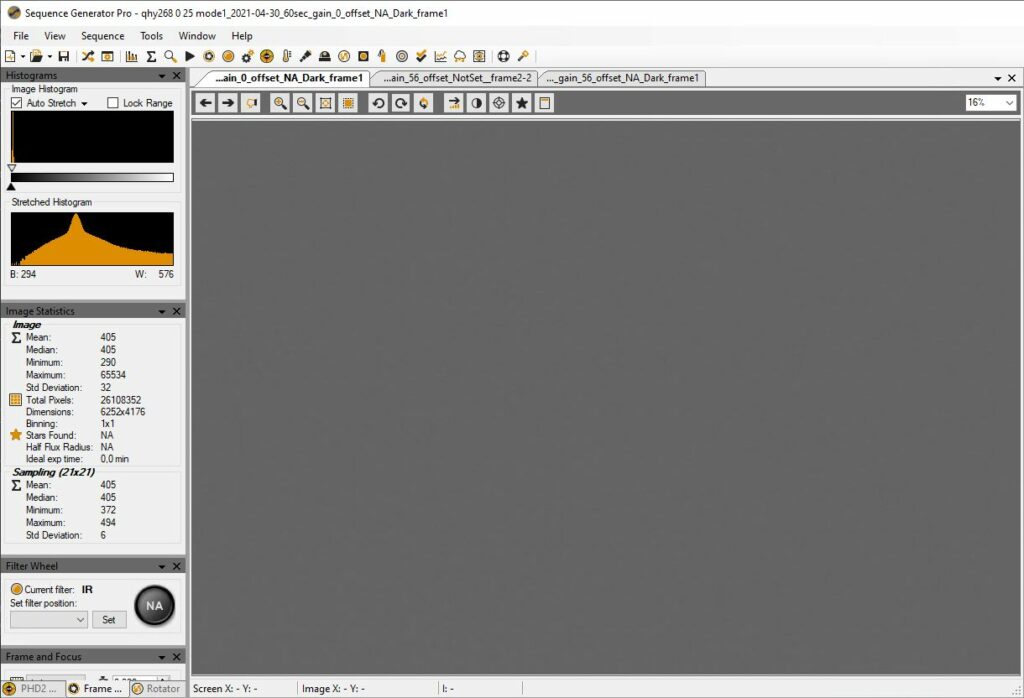This screenshot has width=1024, height=698.
Task: Click the zoom out magnifier icon
Action: pyautogui.click(x=302, y=103)
